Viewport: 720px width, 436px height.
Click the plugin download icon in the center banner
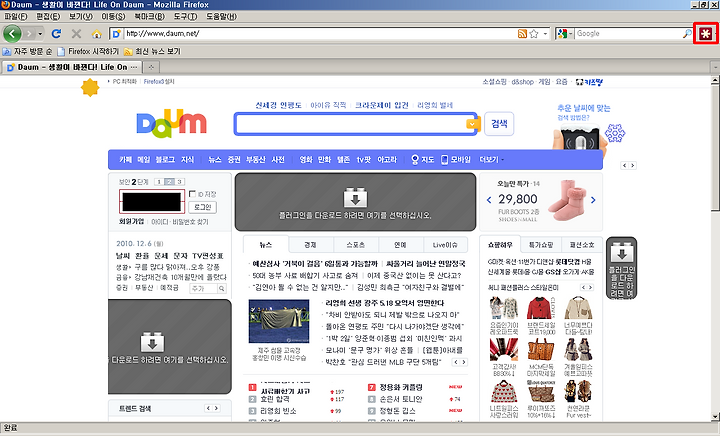(355, 198)
